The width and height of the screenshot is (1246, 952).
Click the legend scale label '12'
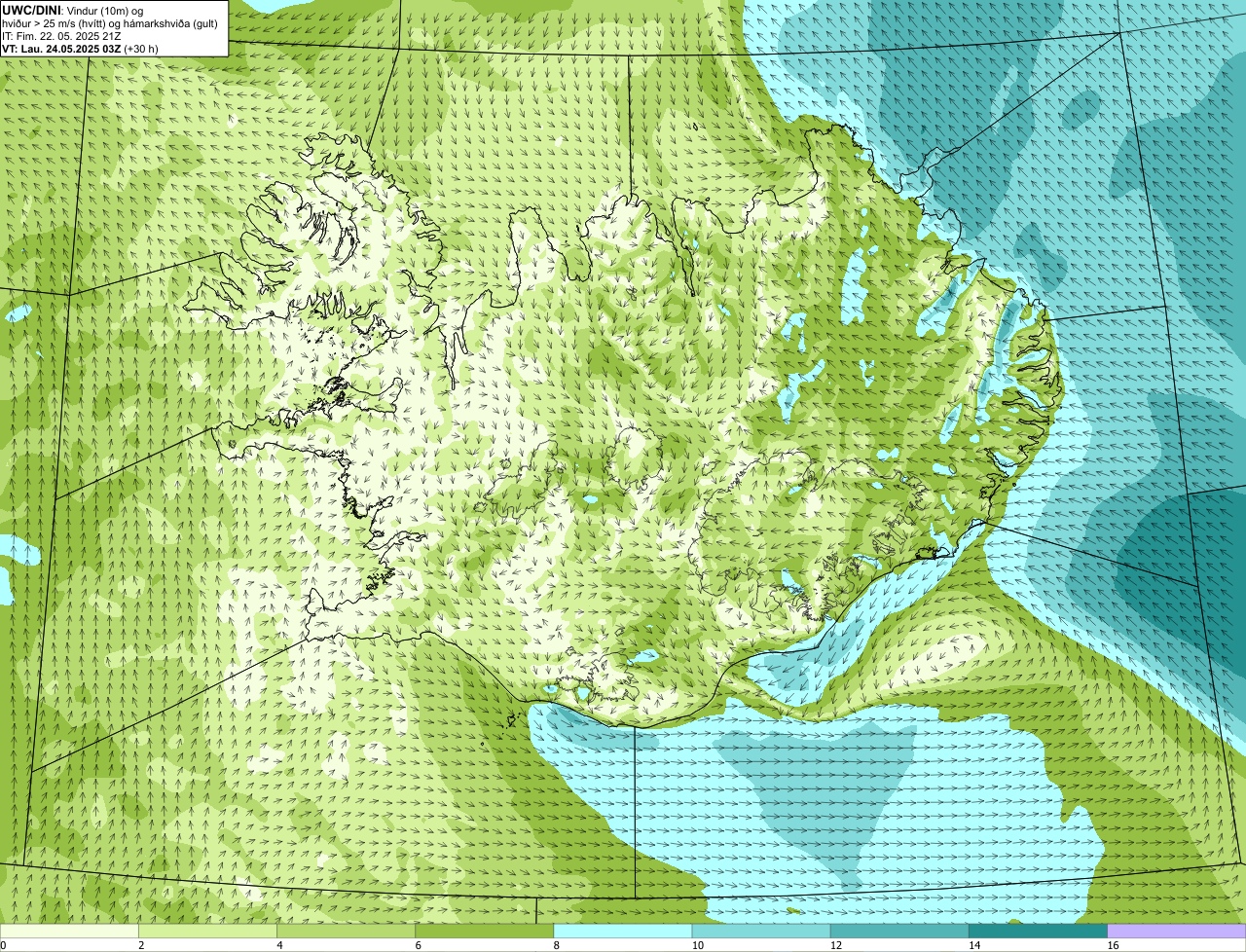pos(836,945)
